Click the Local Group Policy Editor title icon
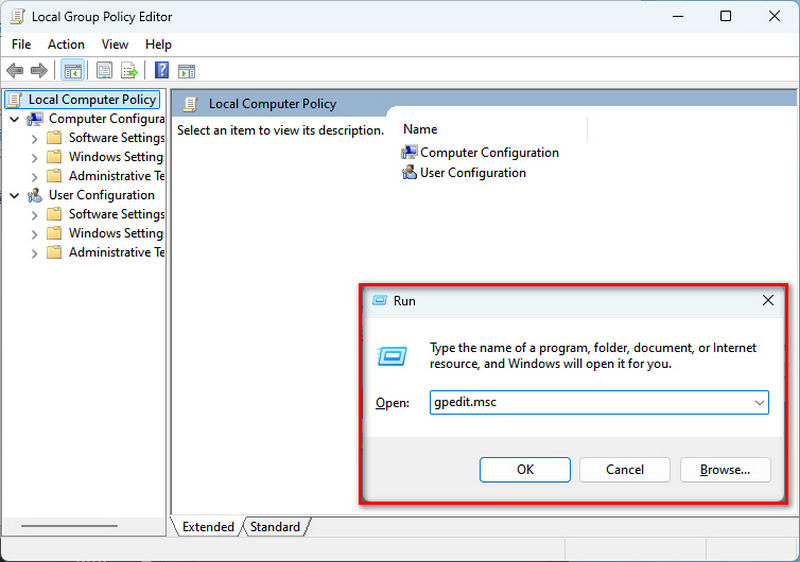The image size is (800, 562). pos(17,16)
